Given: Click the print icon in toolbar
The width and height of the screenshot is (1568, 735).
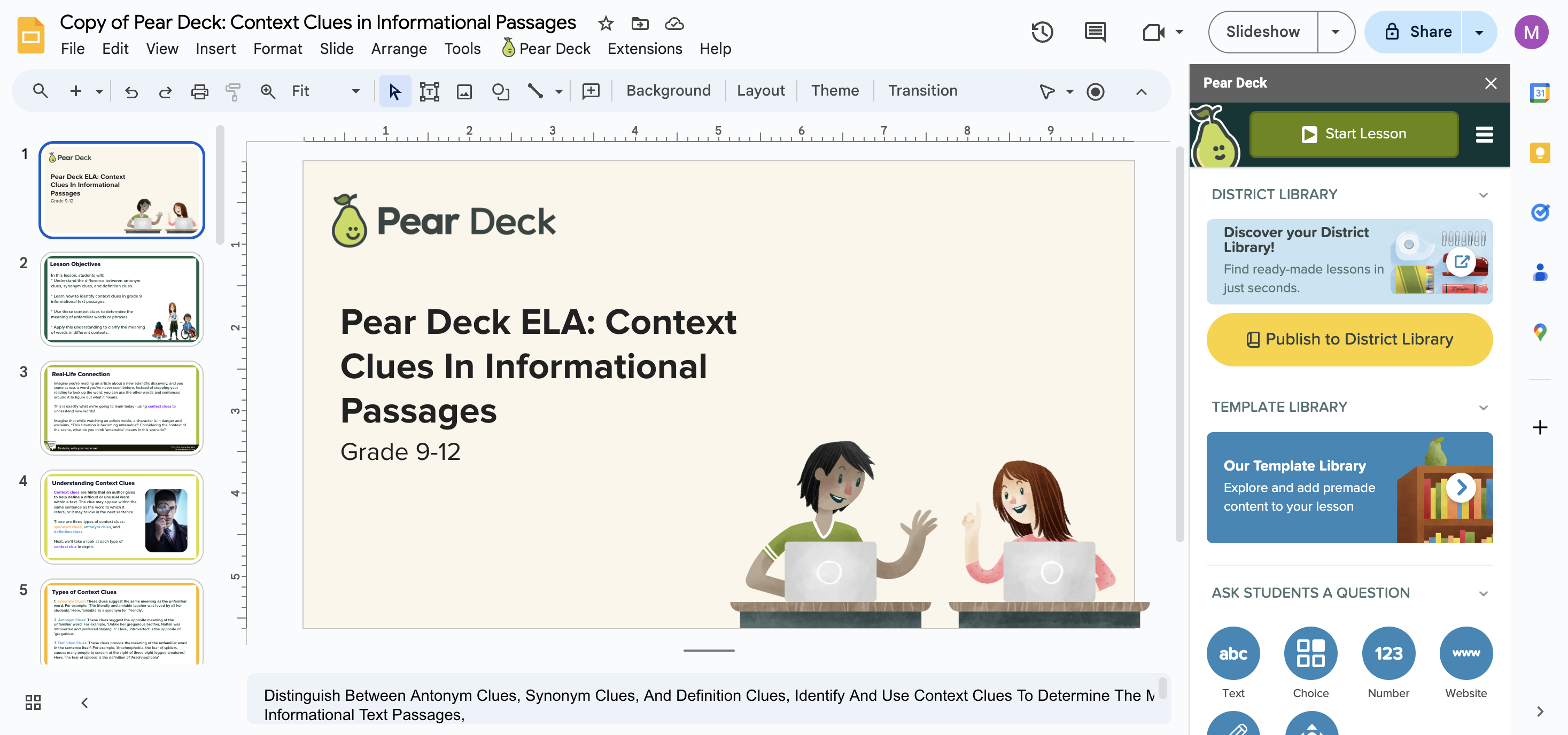Looking at the screenshot, I should [200, 91].
